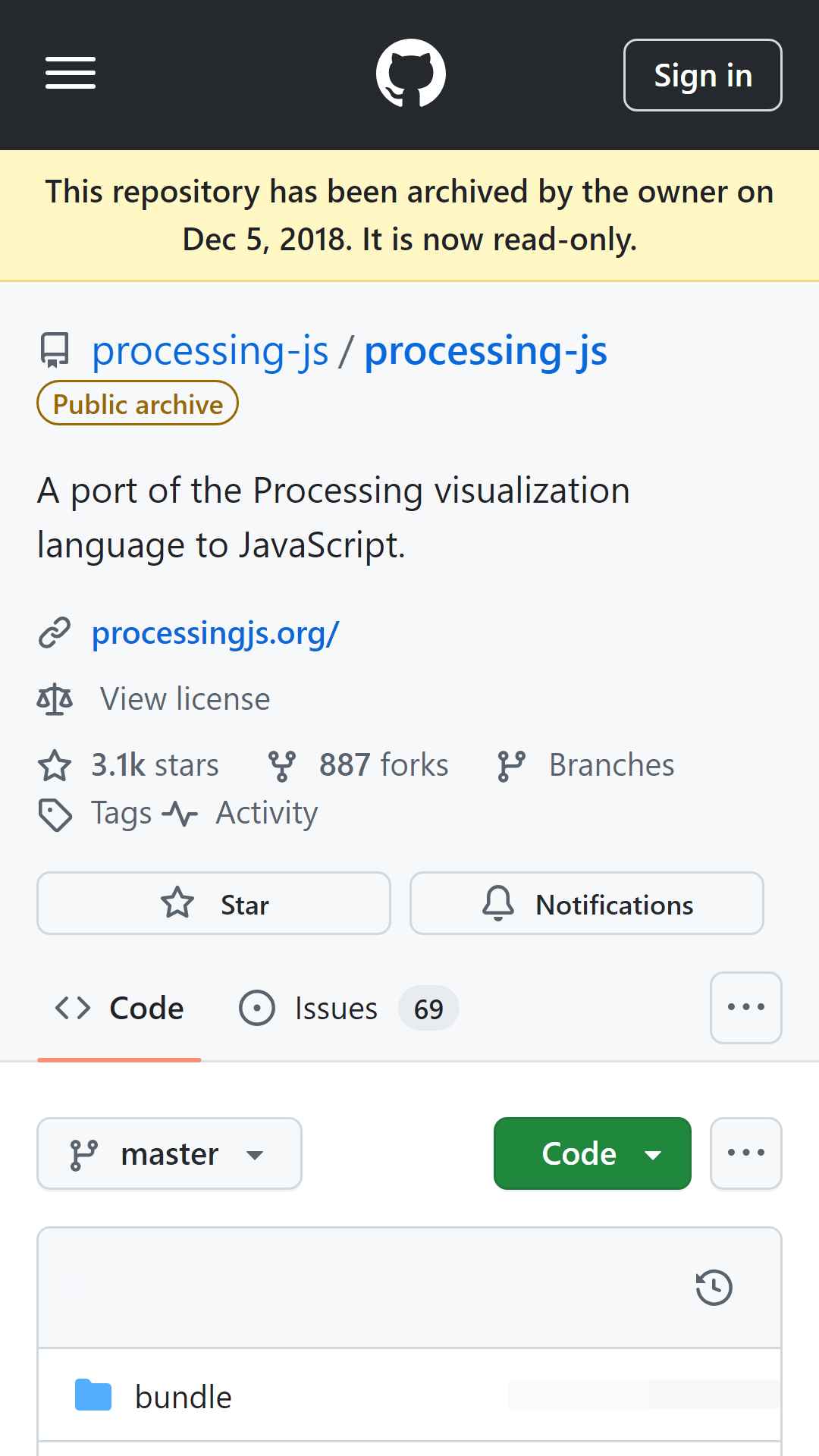Open the master branch dropdown
This screenshot has width=819, height=1456.
tap(169, 1153)
